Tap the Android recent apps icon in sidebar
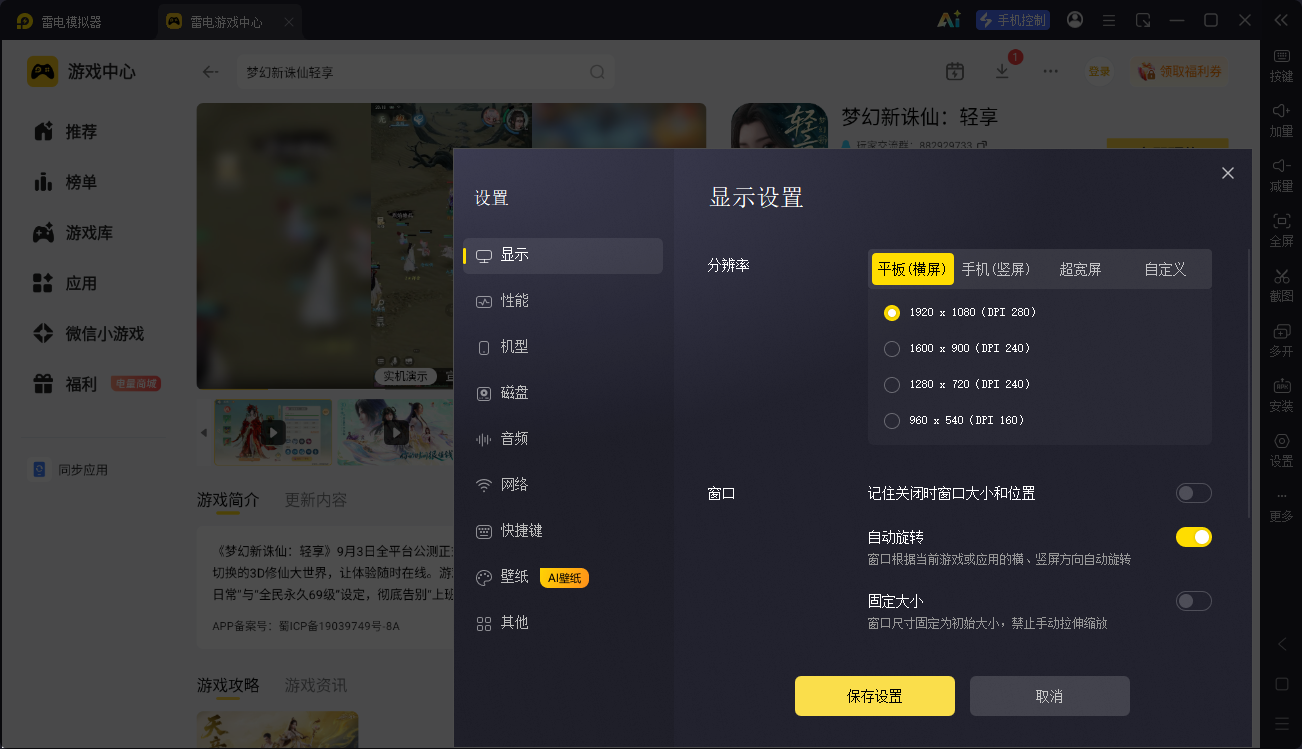Viewport: 1302px width, 749px height. (1281, 723)
